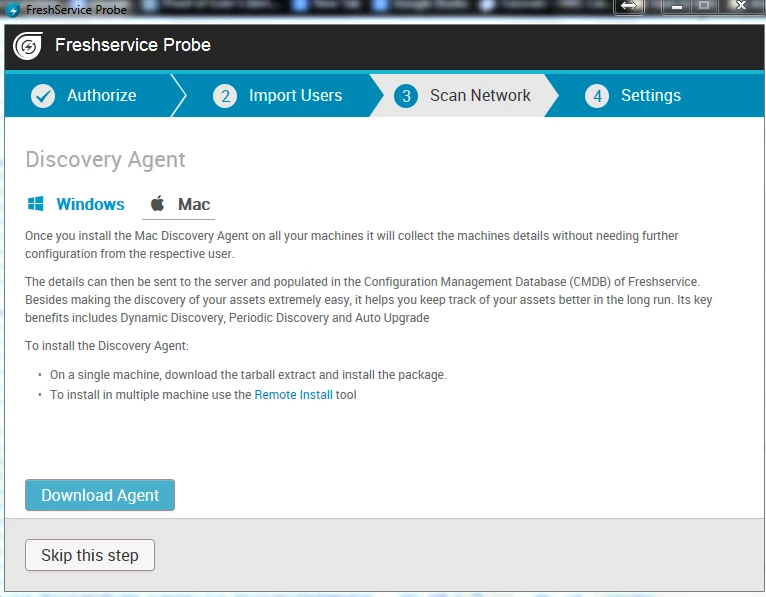
Task: Click the Settings step number 4 circle
Action: pyautogui.click(x=597, y=96)
